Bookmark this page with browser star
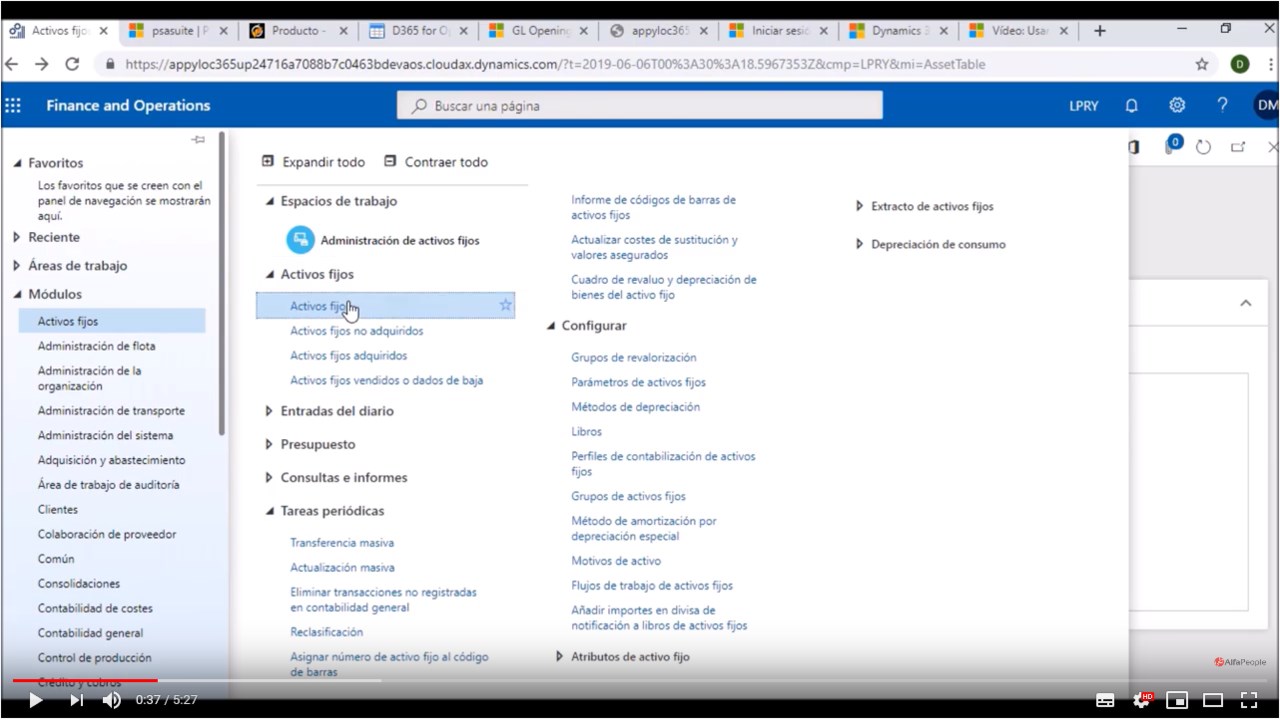 (1202, 64)
